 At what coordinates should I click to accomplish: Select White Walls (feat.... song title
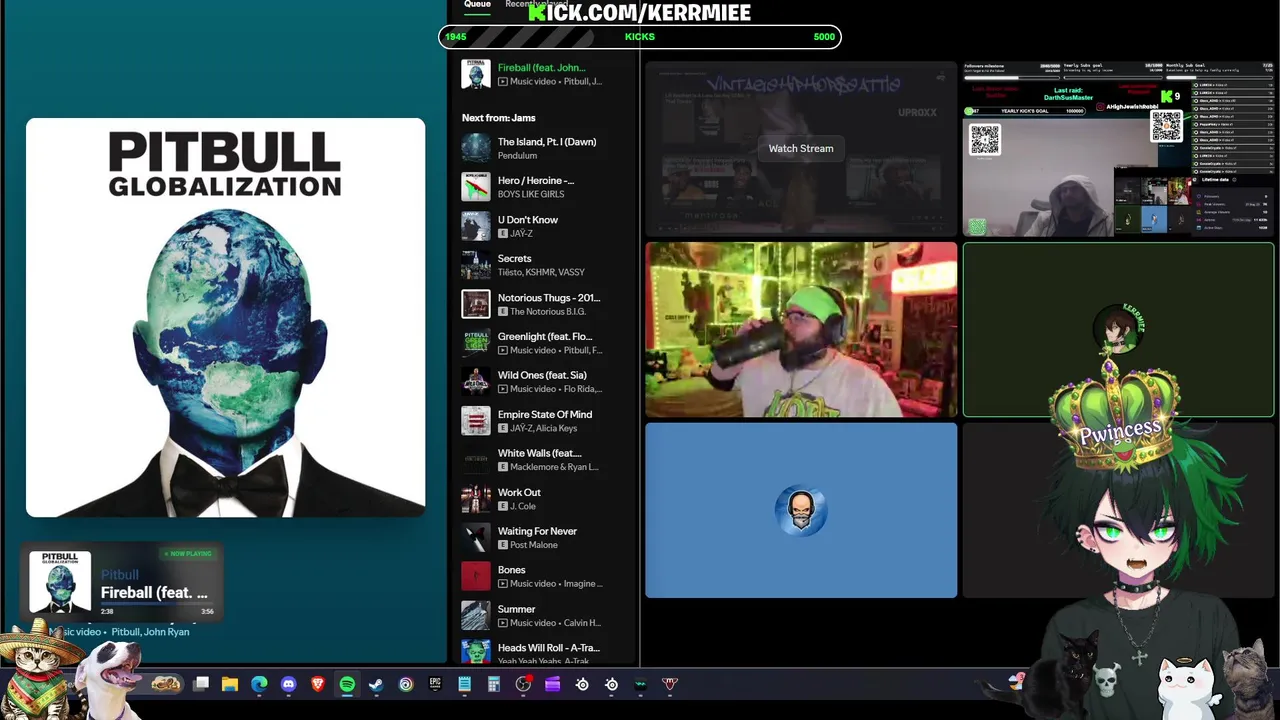tap(540, 453)
